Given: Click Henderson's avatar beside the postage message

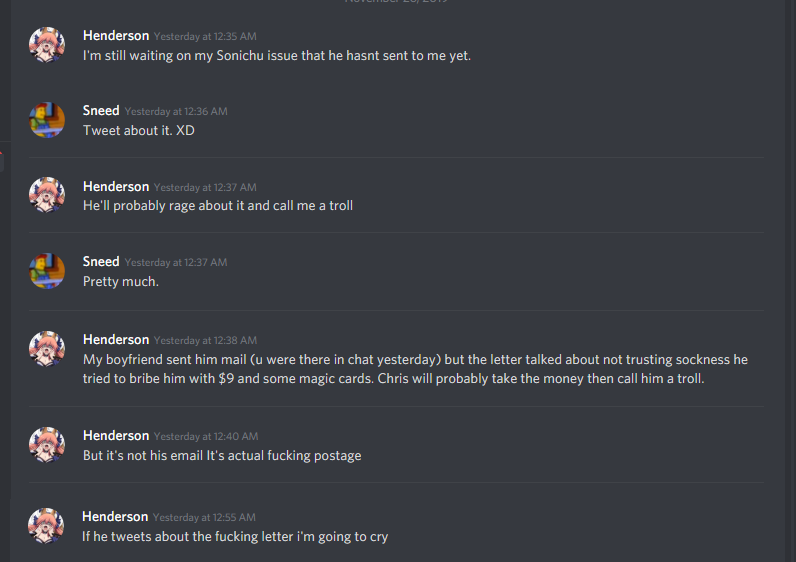Looking at the screenshot, I should pyautogui.click(x=47, y=445).
